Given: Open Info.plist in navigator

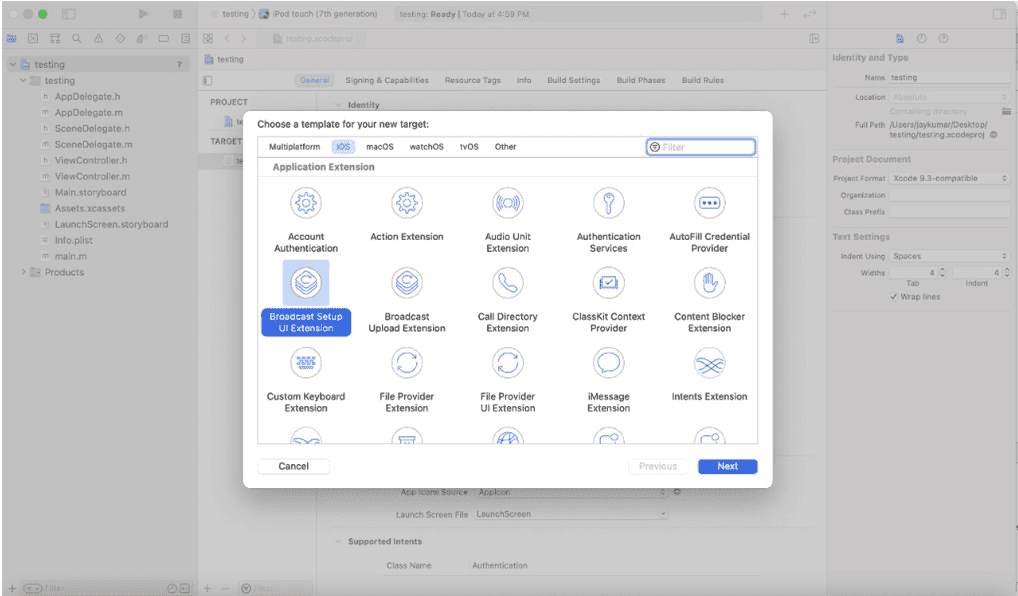Looking at the screenshot, I should coord(73,240).
